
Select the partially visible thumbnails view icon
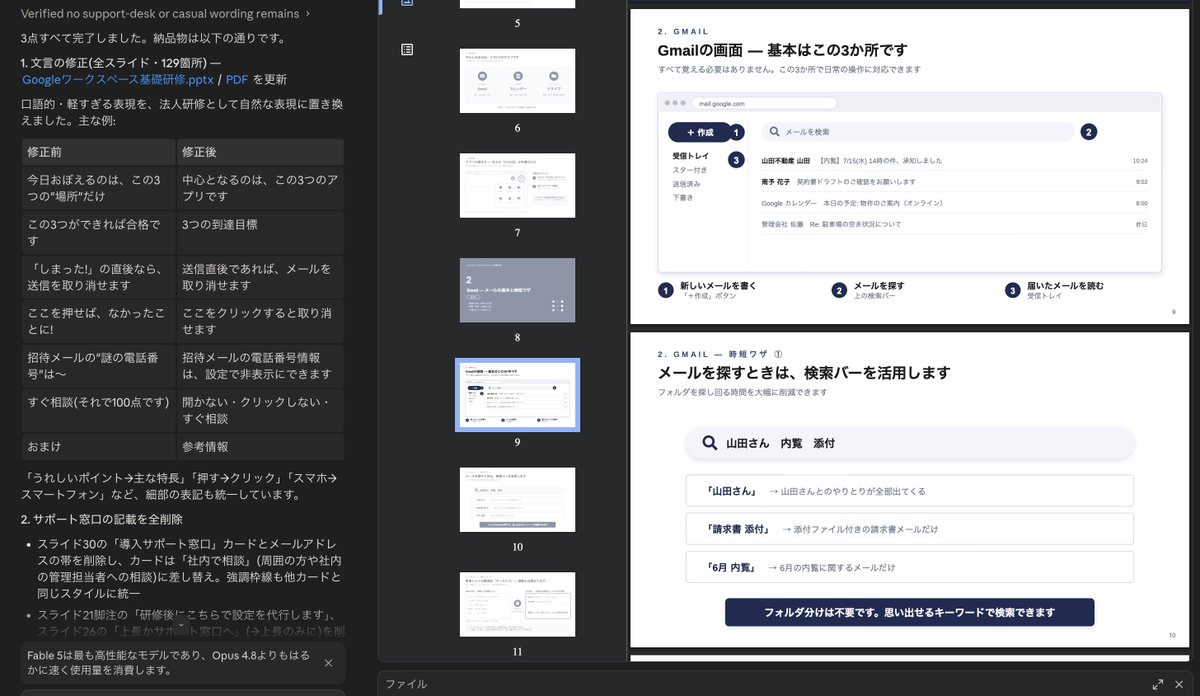(x=407, y=3)
